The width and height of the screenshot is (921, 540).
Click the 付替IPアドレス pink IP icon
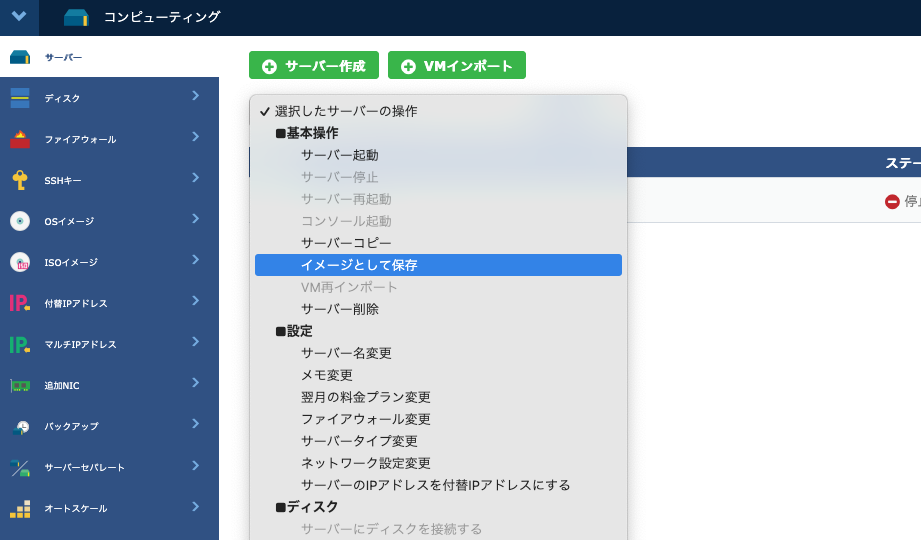click(20, 303)
